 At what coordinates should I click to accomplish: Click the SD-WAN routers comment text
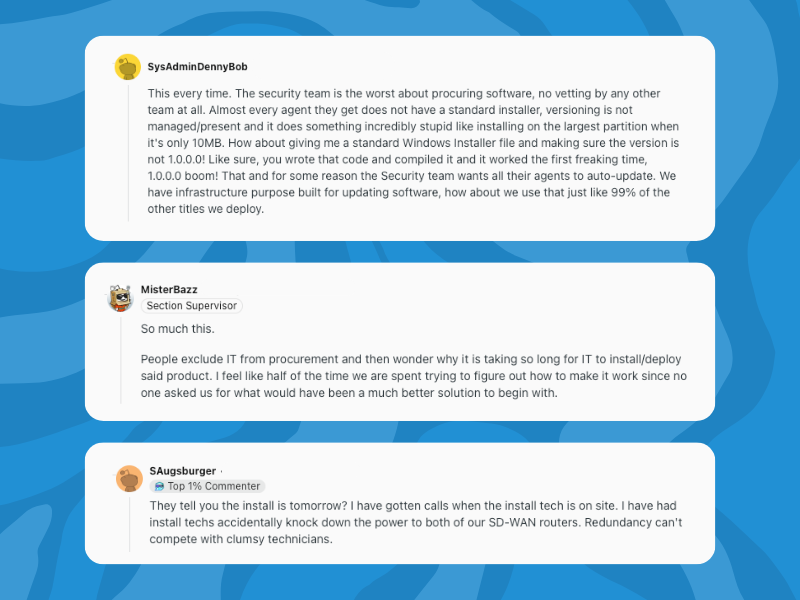416,522
